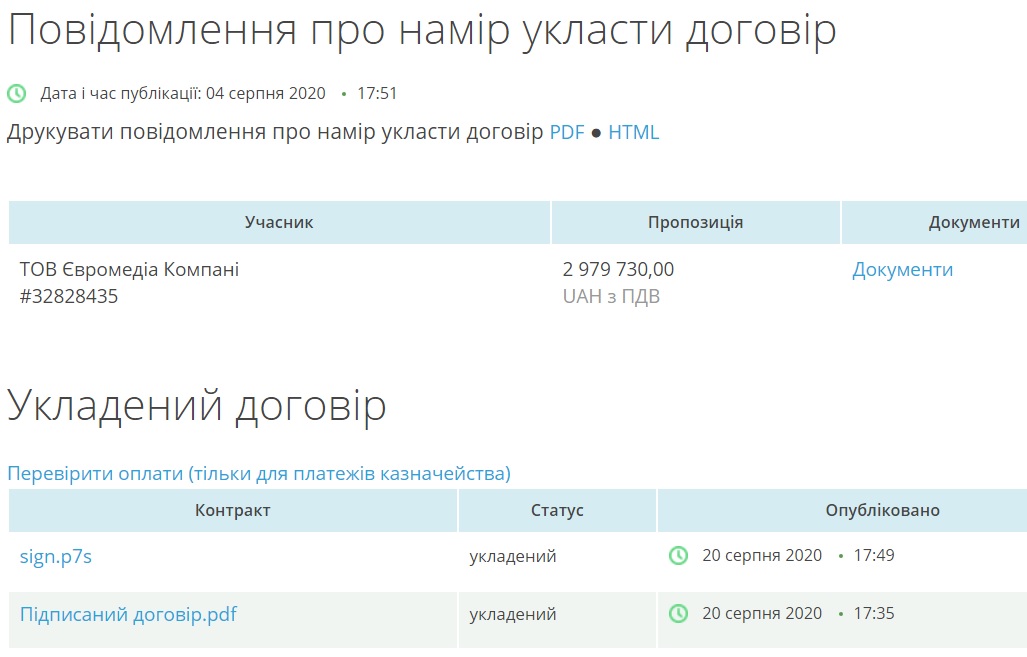1027x657 pixels.
Task: Click the Статус column header
Action: pyautogui.click(x=557, y=510)
